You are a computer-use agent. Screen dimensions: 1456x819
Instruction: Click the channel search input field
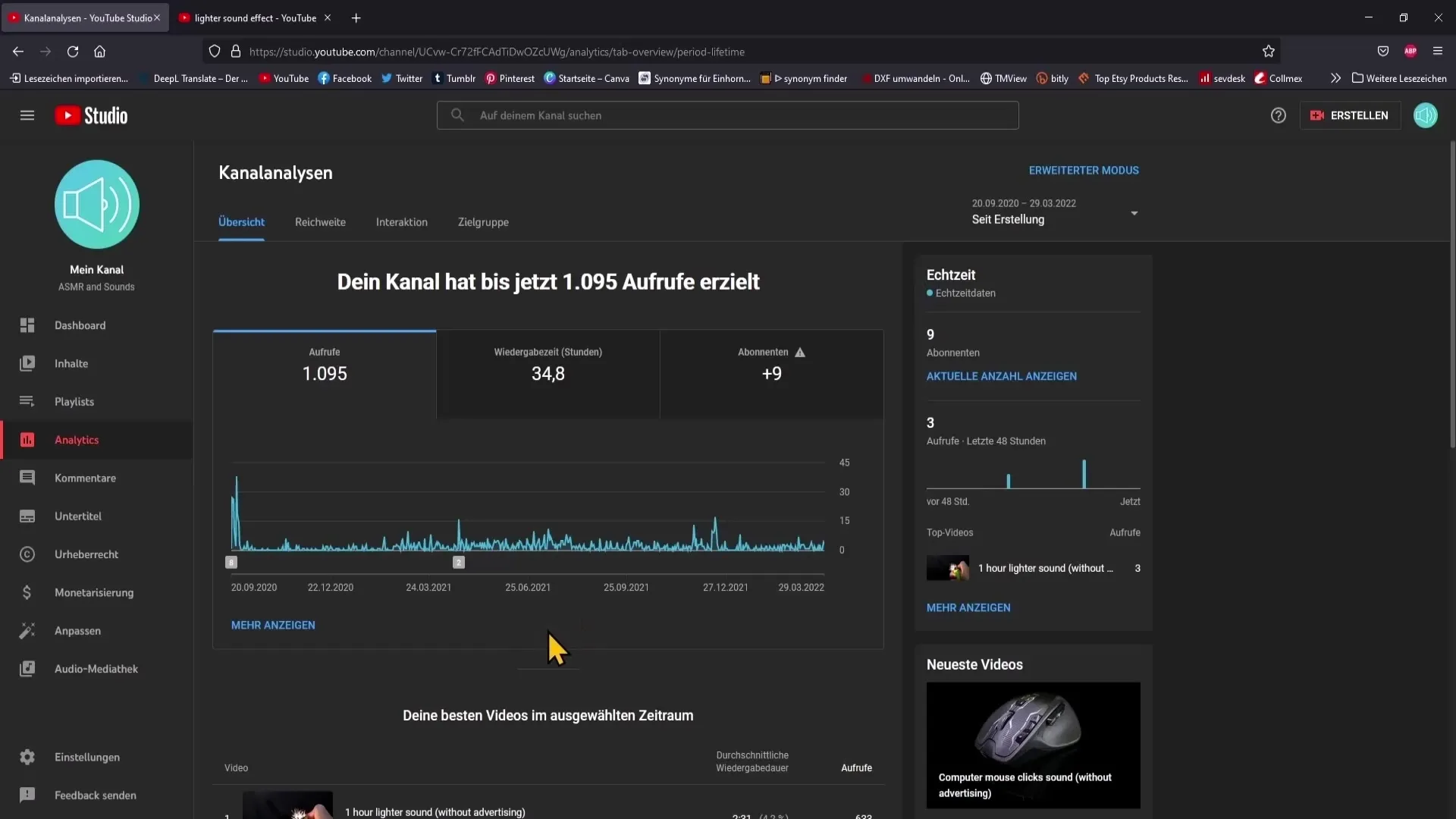pos(727,115)
